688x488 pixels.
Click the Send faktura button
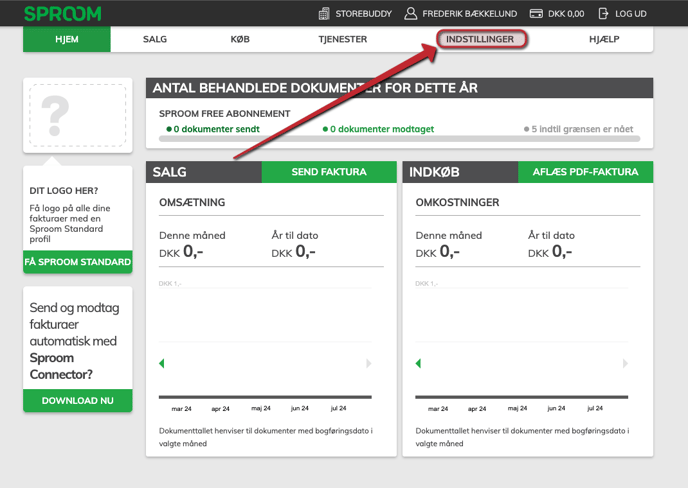point(329,172)
